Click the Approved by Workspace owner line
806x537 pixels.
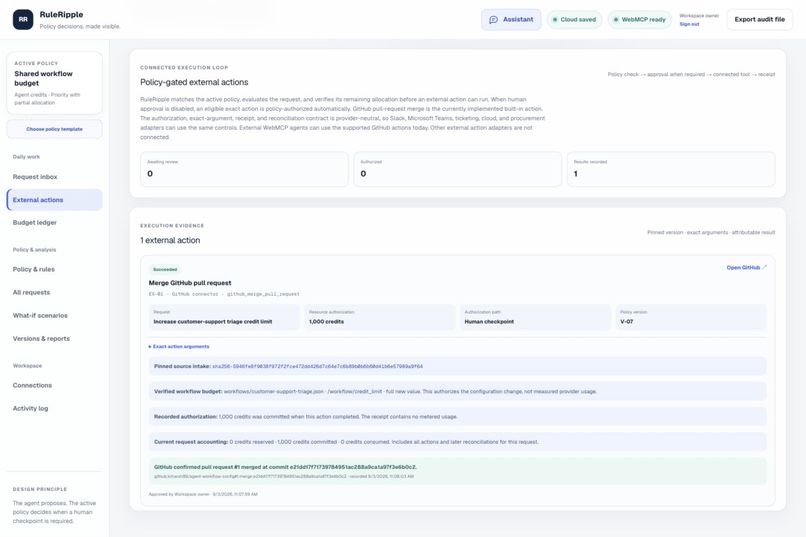(x=203, y=494)
